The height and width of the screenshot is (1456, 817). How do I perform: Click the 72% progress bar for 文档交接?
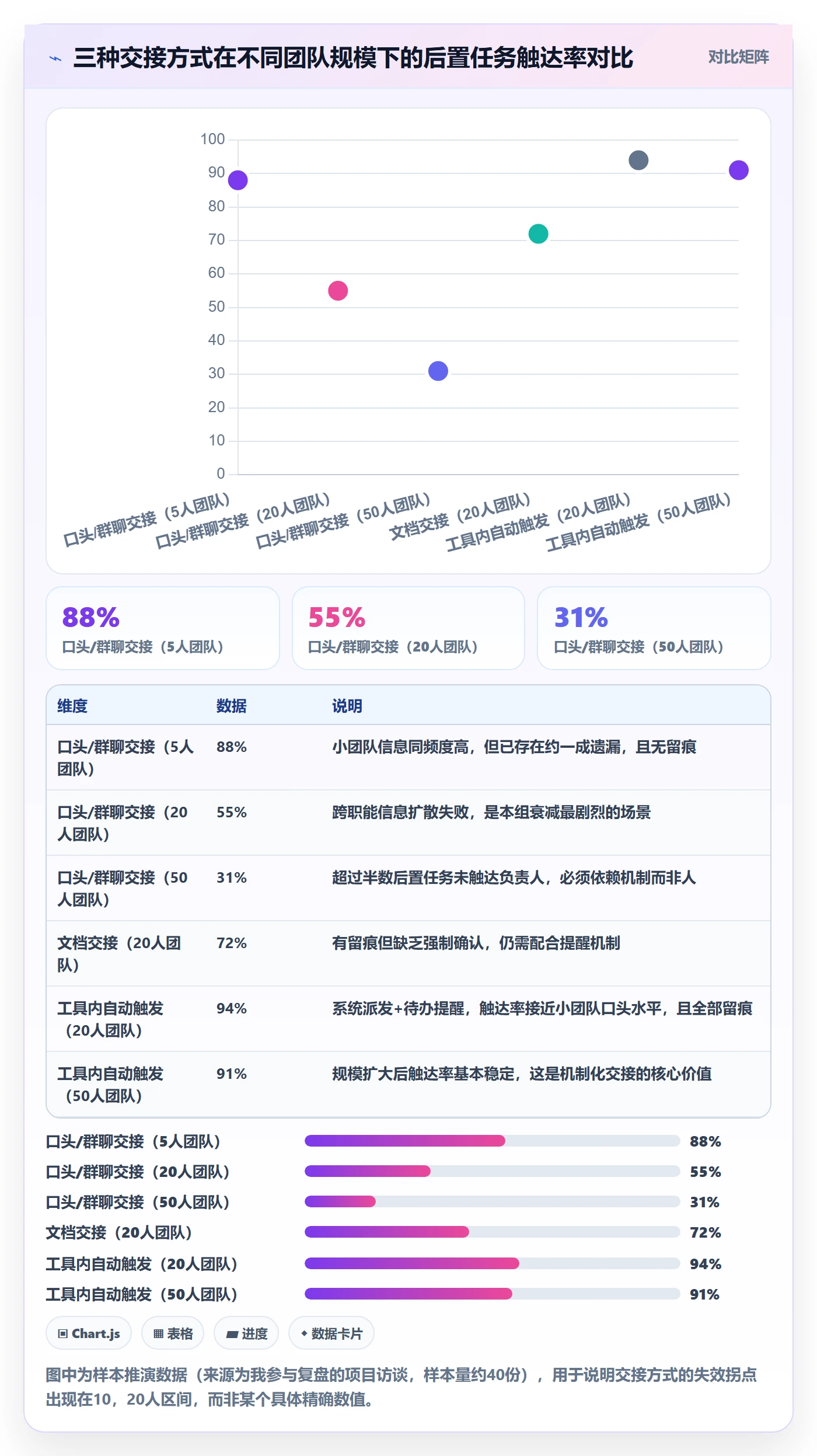(x=493, y=1232)
